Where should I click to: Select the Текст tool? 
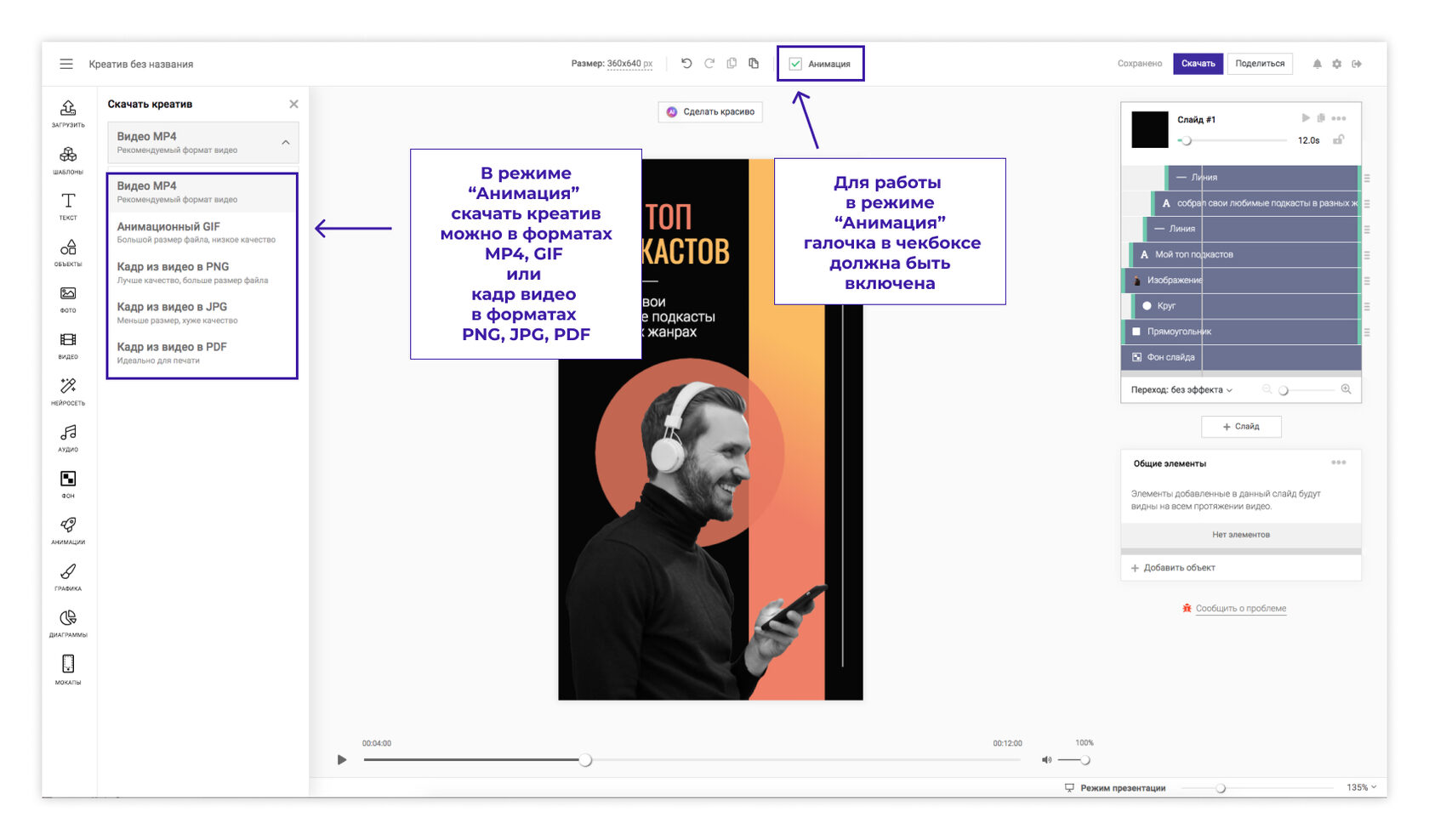(68, 206)
